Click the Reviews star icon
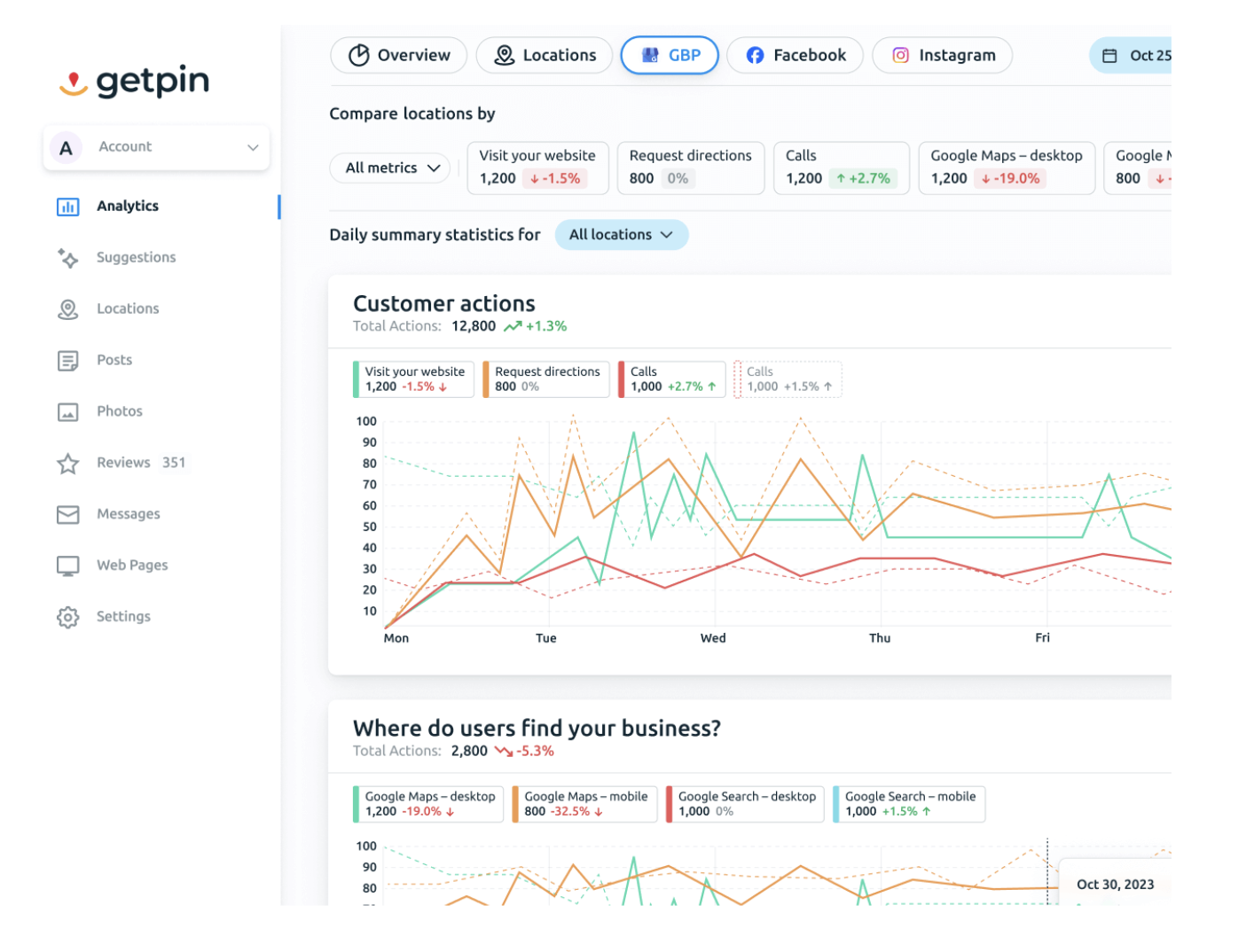This screenshot has height=952, width=1254. [x=67, y=463]
